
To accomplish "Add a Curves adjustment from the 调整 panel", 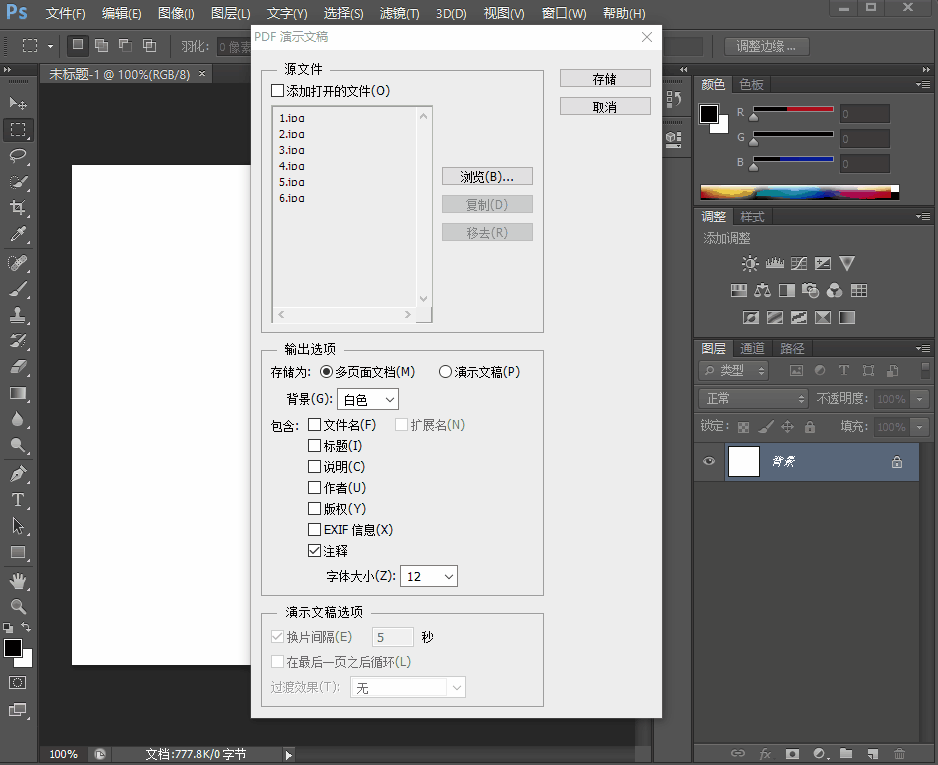I will click(799, 263).
